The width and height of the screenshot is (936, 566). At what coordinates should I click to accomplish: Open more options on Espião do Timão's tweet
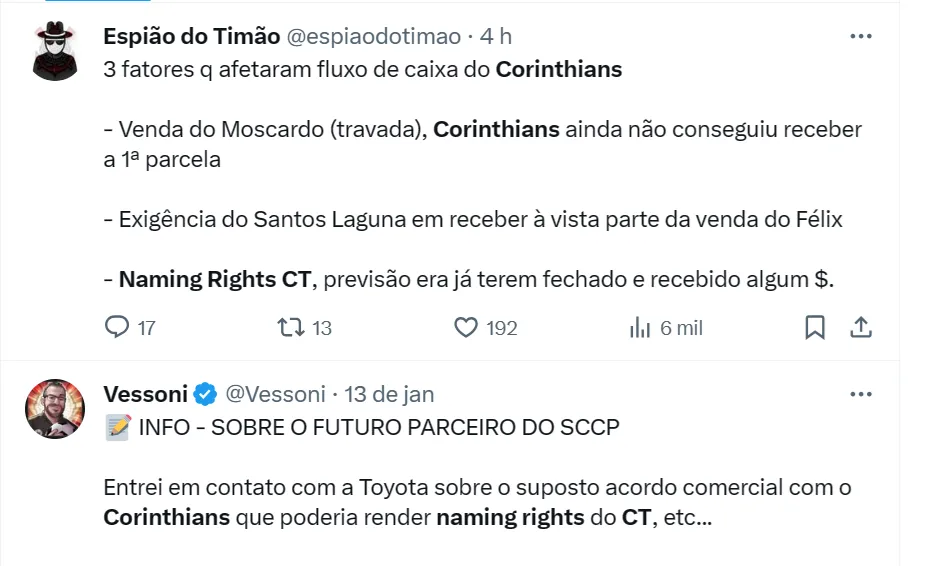860,36
